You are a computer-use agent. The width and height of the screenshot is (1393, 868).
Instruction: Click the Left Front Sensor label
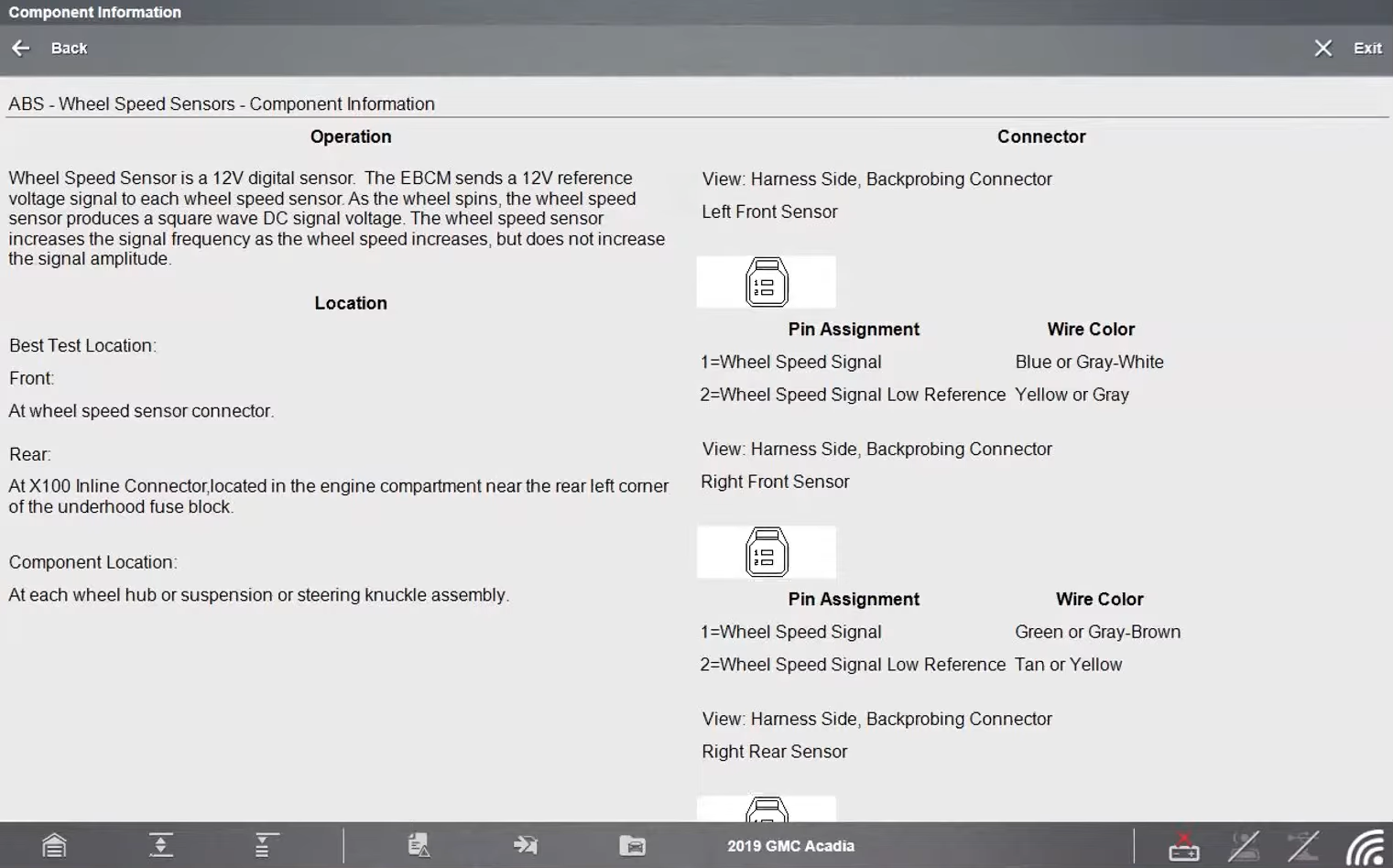pyautogui.click(x=769, y=212)
